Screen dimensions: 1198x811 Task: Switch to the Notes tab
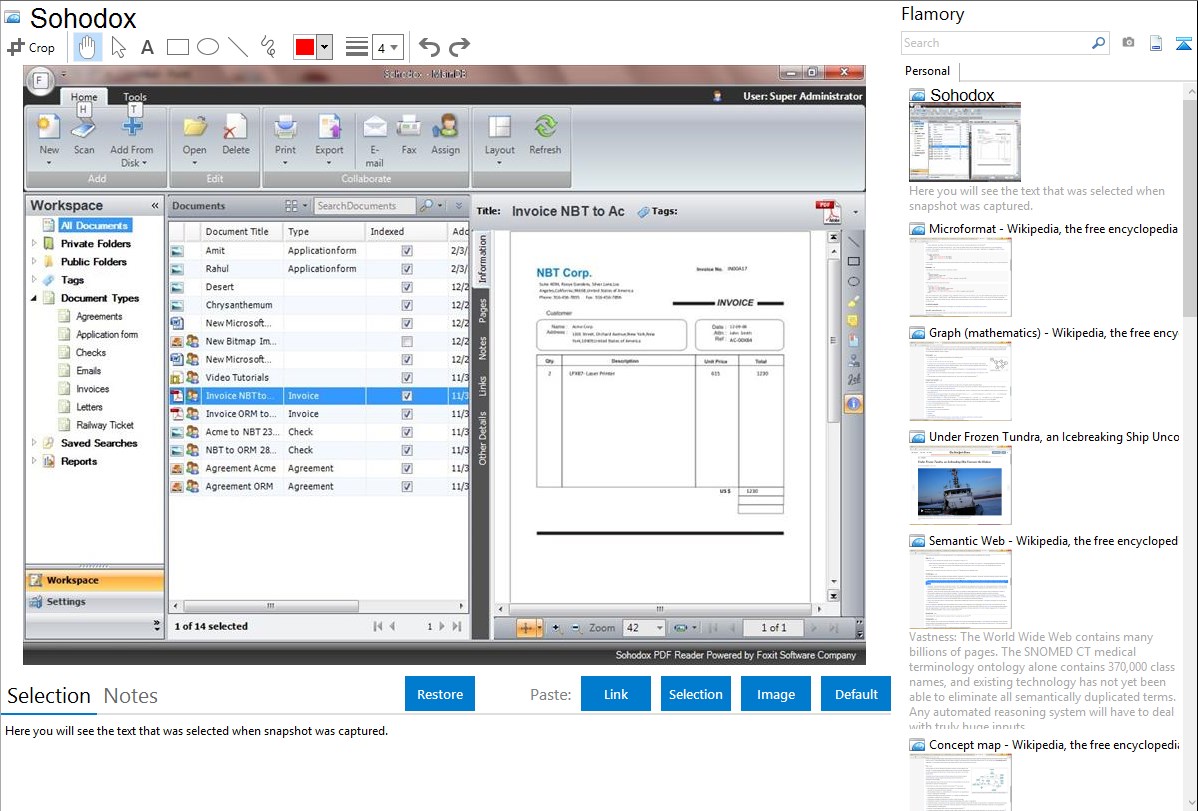point(130,696)
